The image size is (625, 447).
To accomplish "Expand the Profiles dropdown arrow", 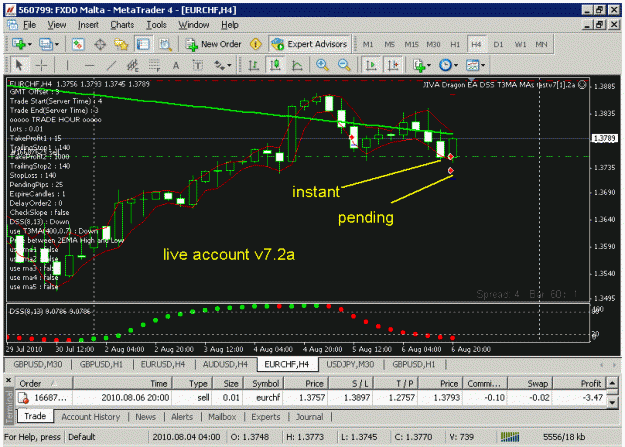I will (57, 44).
